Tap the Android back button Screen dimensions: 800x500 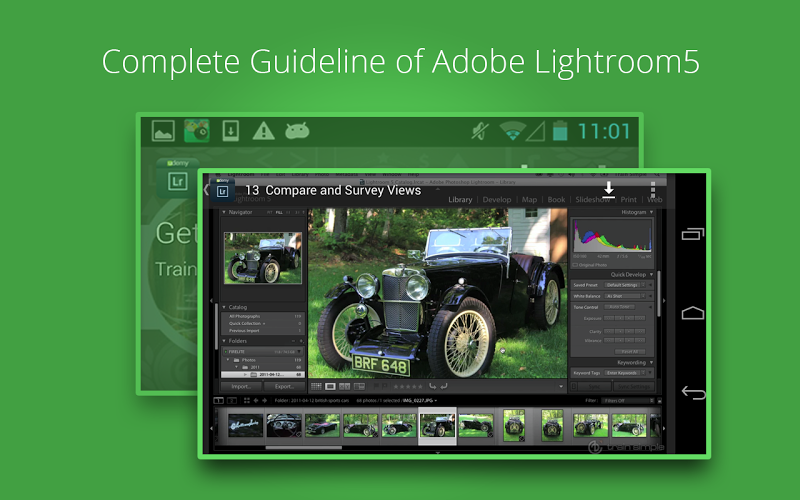[x=693, y=392]
